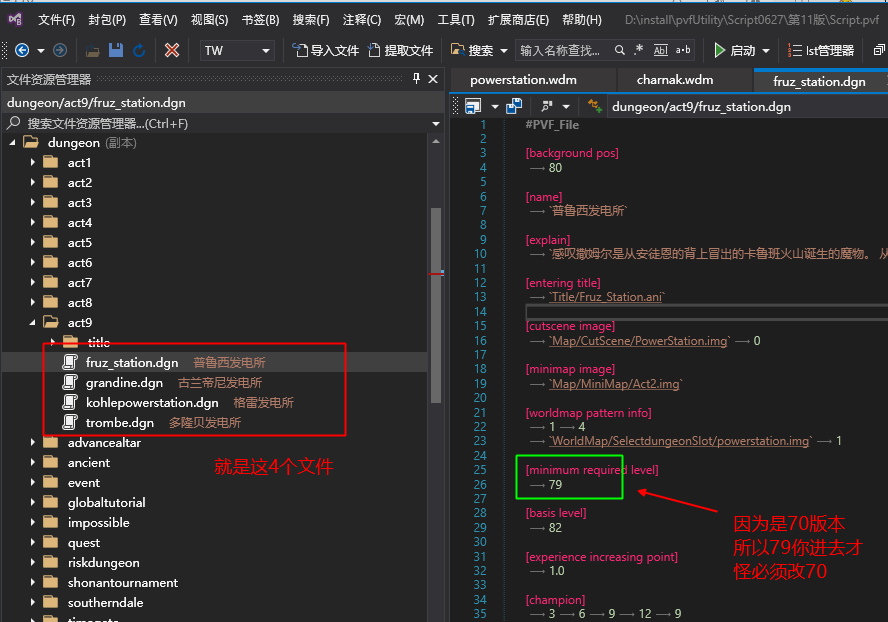888x622 pixels.
Task: Select grandine.dgn in the file tree
Action: coord(124,382)
